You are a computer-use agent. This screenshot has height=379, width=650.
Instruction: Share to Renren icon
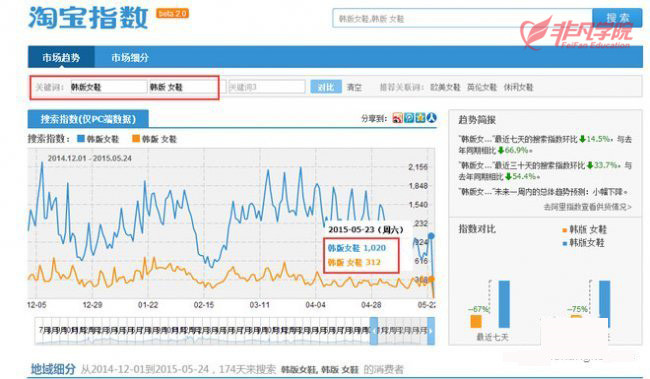432,118
